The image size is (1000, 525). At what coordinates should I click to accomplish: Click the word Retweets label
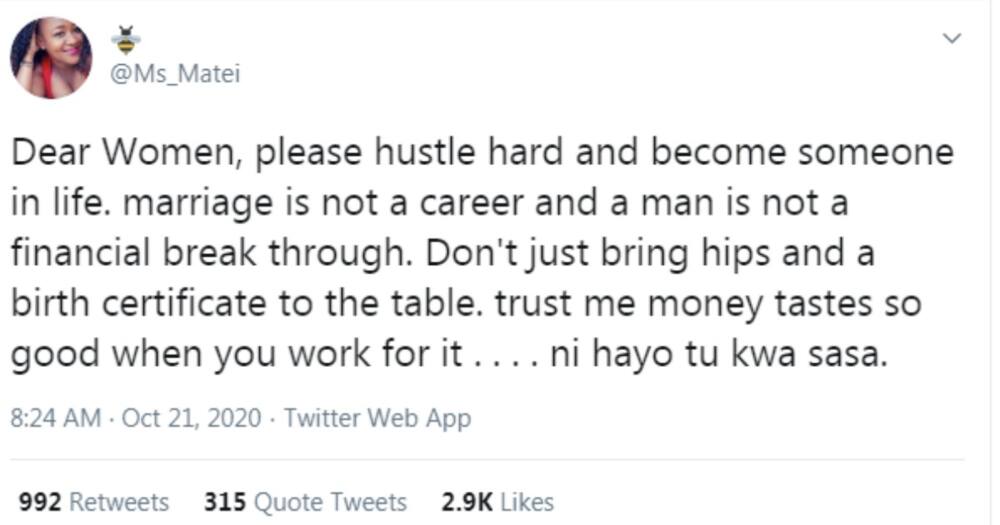click(119, 502)
